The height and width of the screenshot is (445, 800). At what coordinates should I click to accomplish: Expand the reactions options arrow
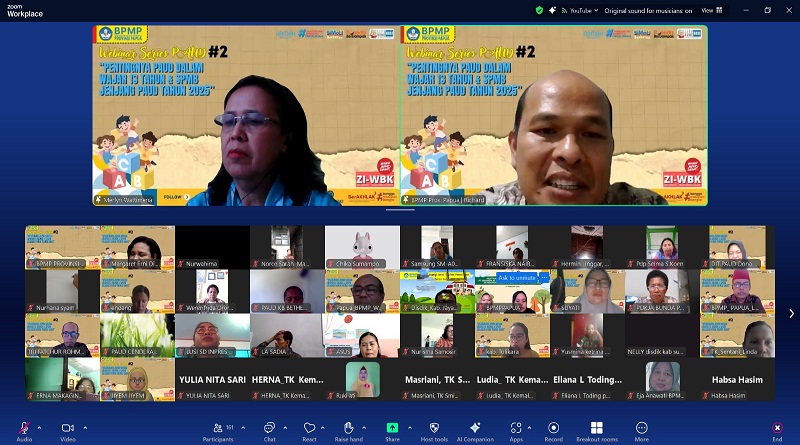tap(323, 428)
